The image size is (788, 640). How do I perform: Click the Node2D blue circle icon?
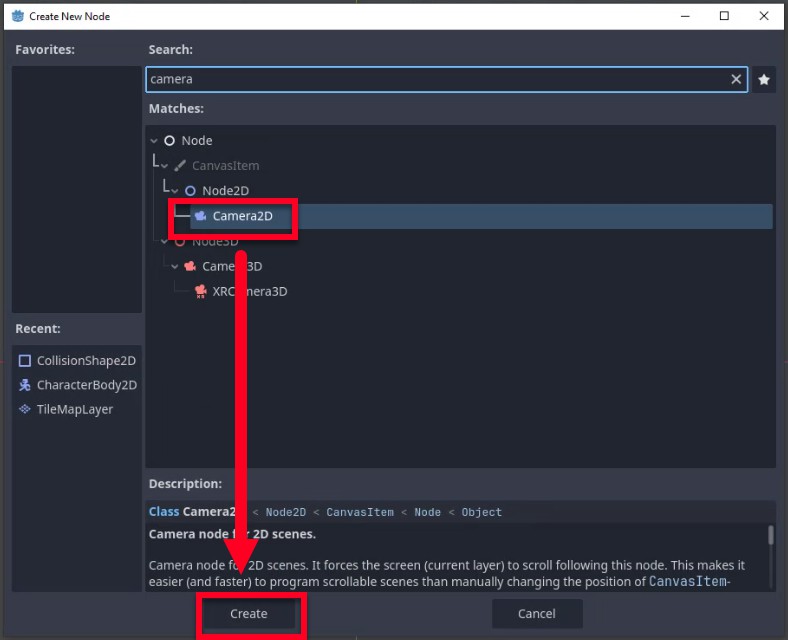(190, 191)
